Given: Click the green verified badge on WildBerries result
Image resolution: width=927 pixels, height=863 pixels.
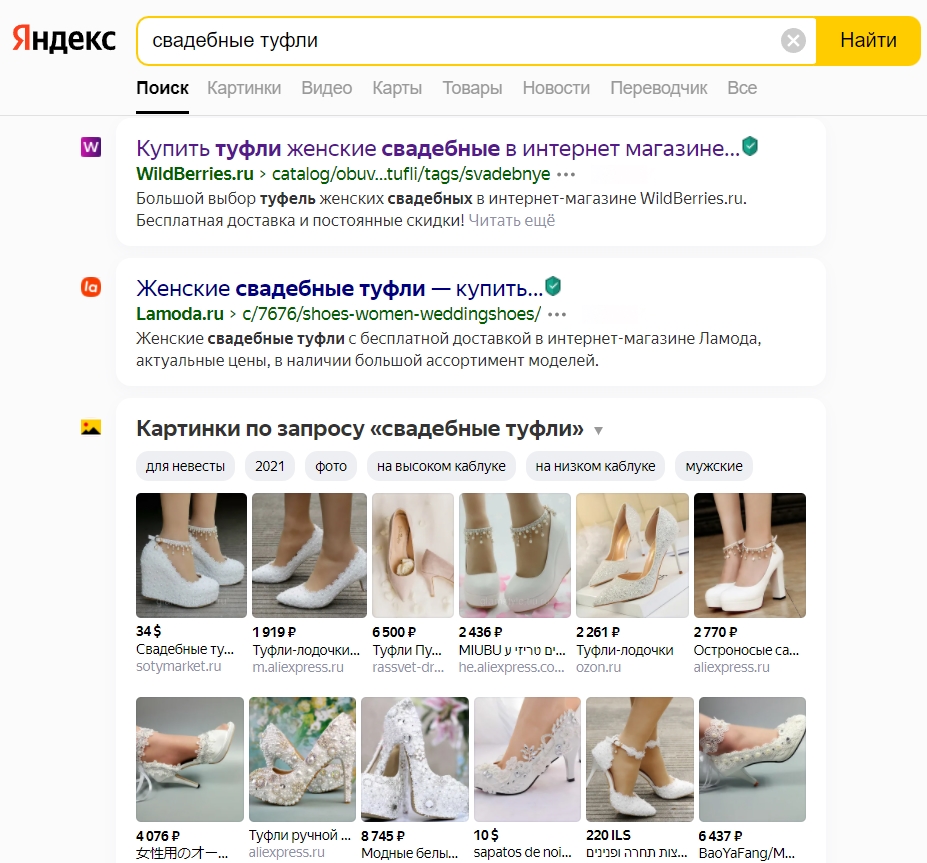Looking at the screenshot, I should click(750, 144).
